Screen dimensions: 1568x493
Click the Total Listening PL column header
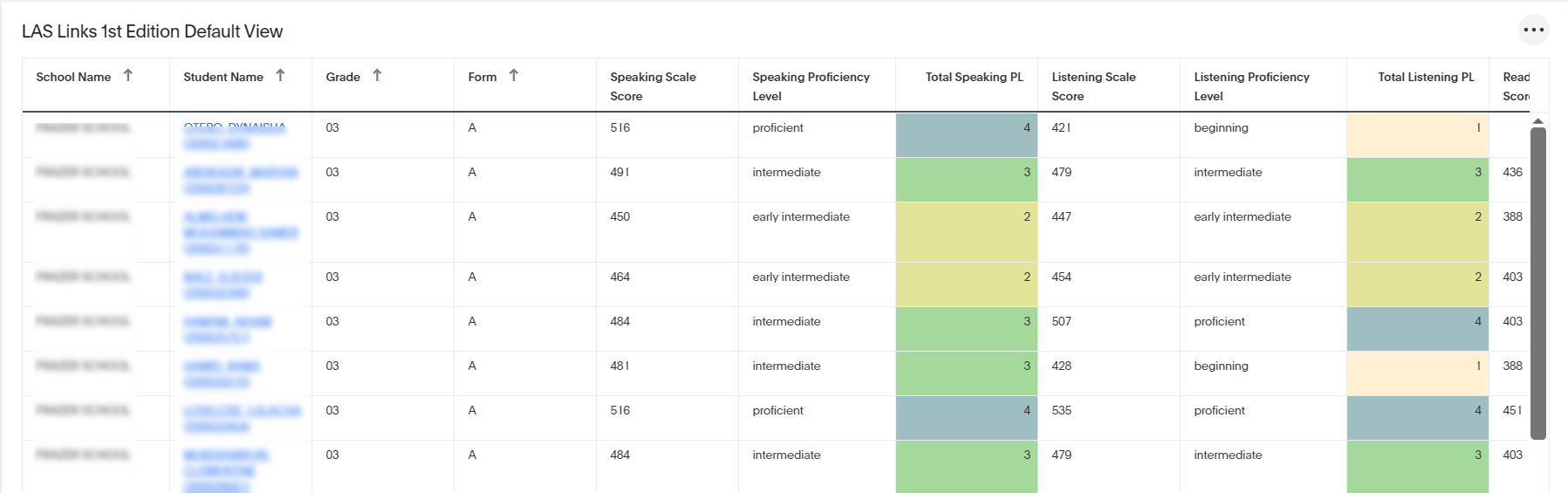coord(1426,77)
